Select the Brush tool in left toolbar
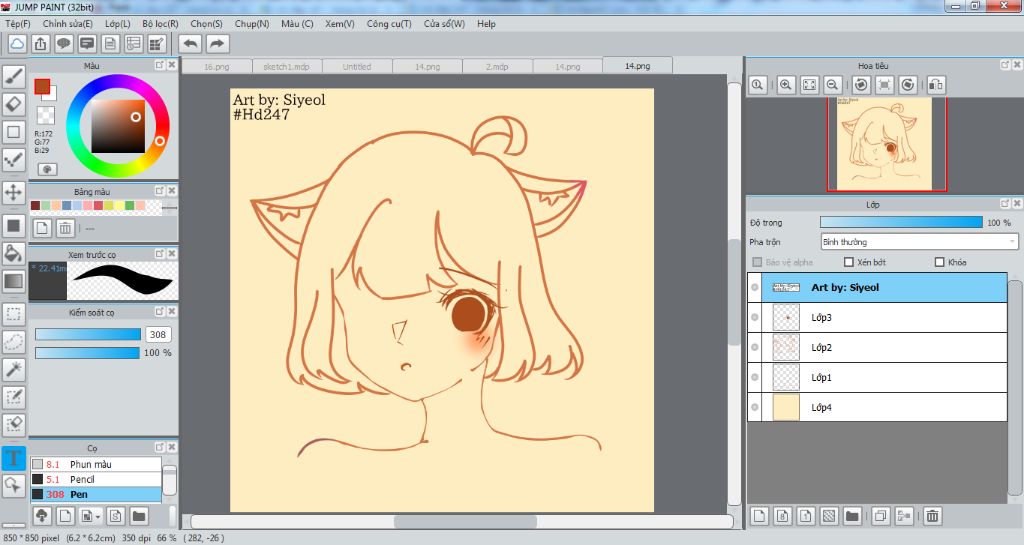This screenshot has width=1024, height=545. [x=13, y=77]
